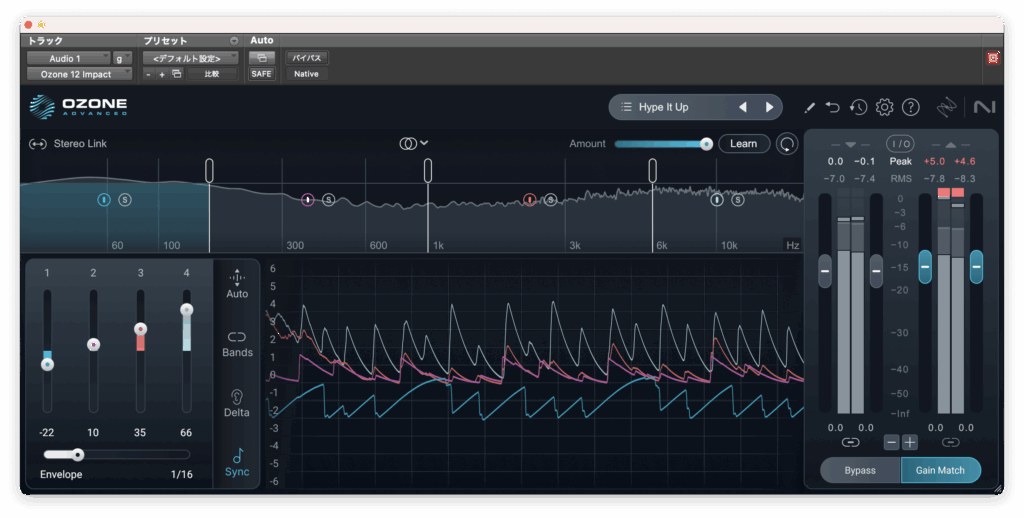Expand the Ozone 12 Impact plugin selector
Image resolution: width=1024 pixels, height=518 pixels.
79,74
